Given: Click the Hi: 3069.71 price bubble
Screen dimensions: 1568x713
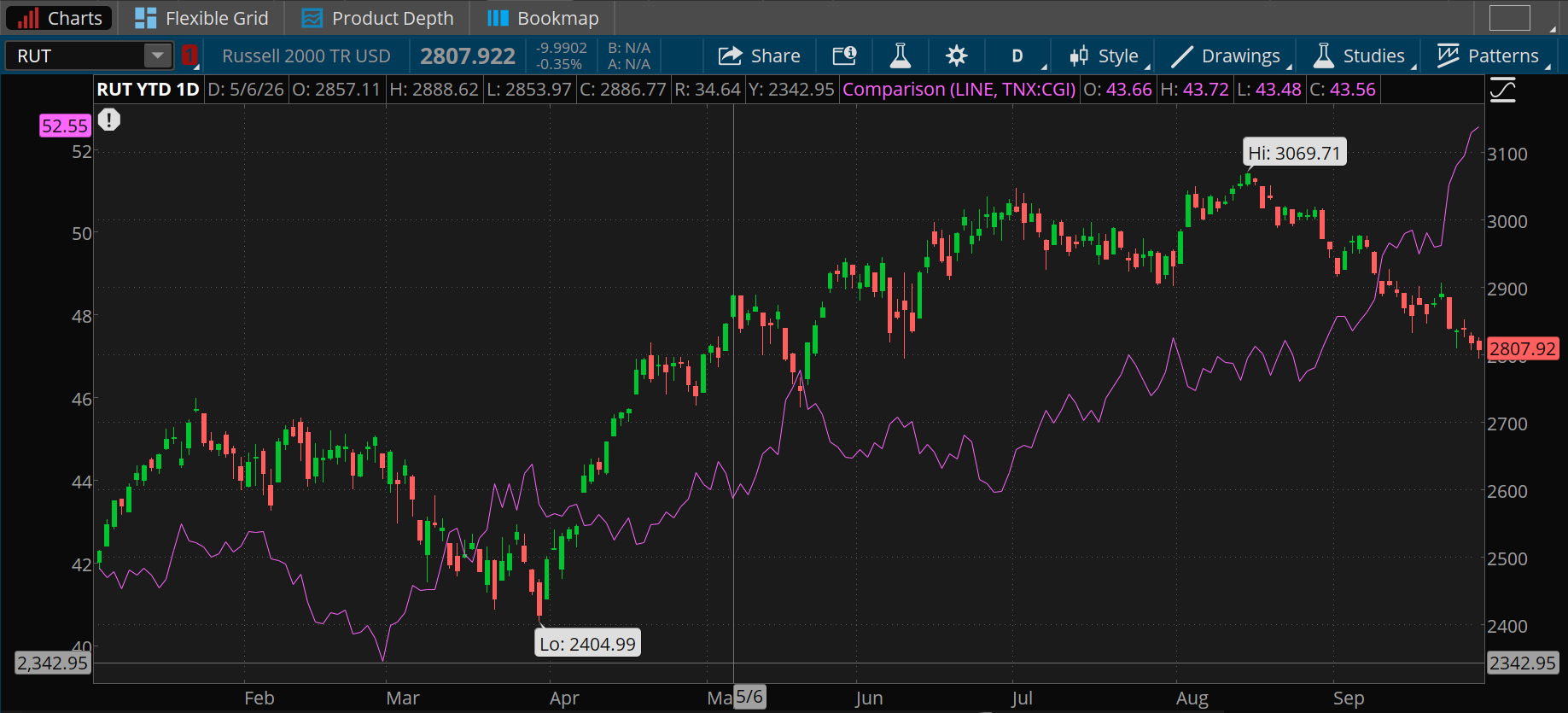Looking at the screenshot, I should 1294,153.
